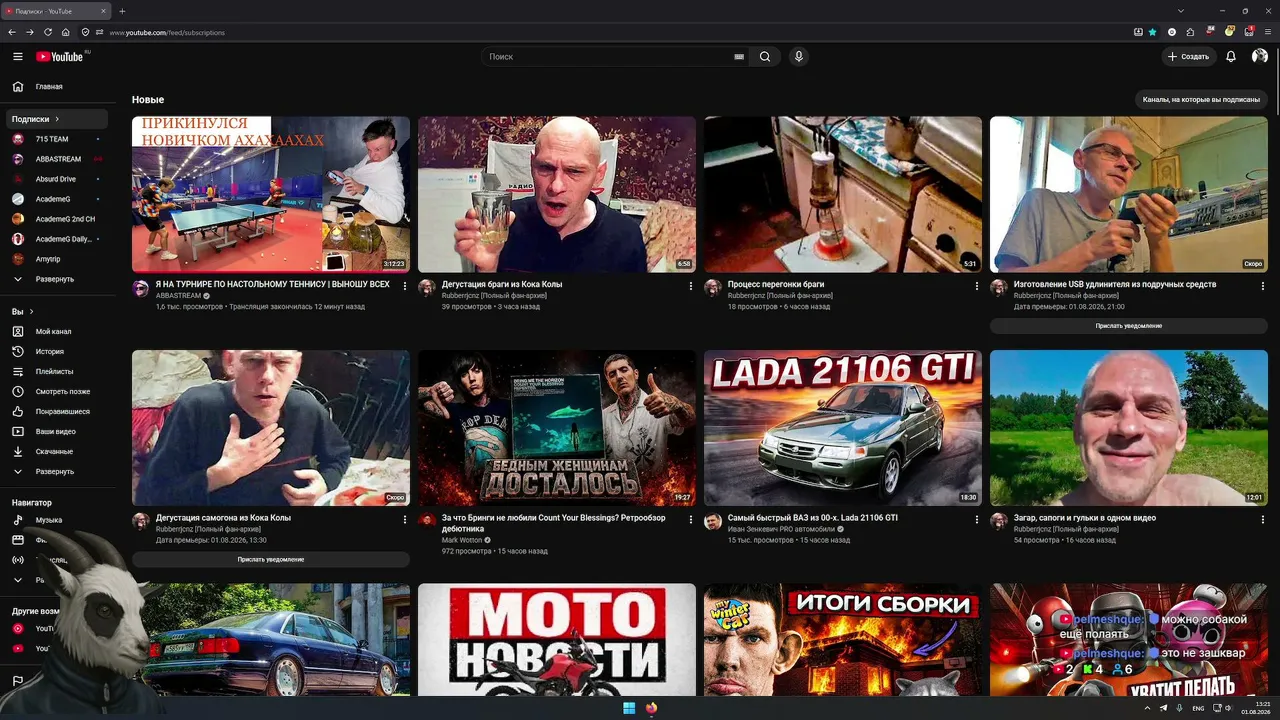Play the LADA 21106 GTI thumbnail

click(843, 428)
